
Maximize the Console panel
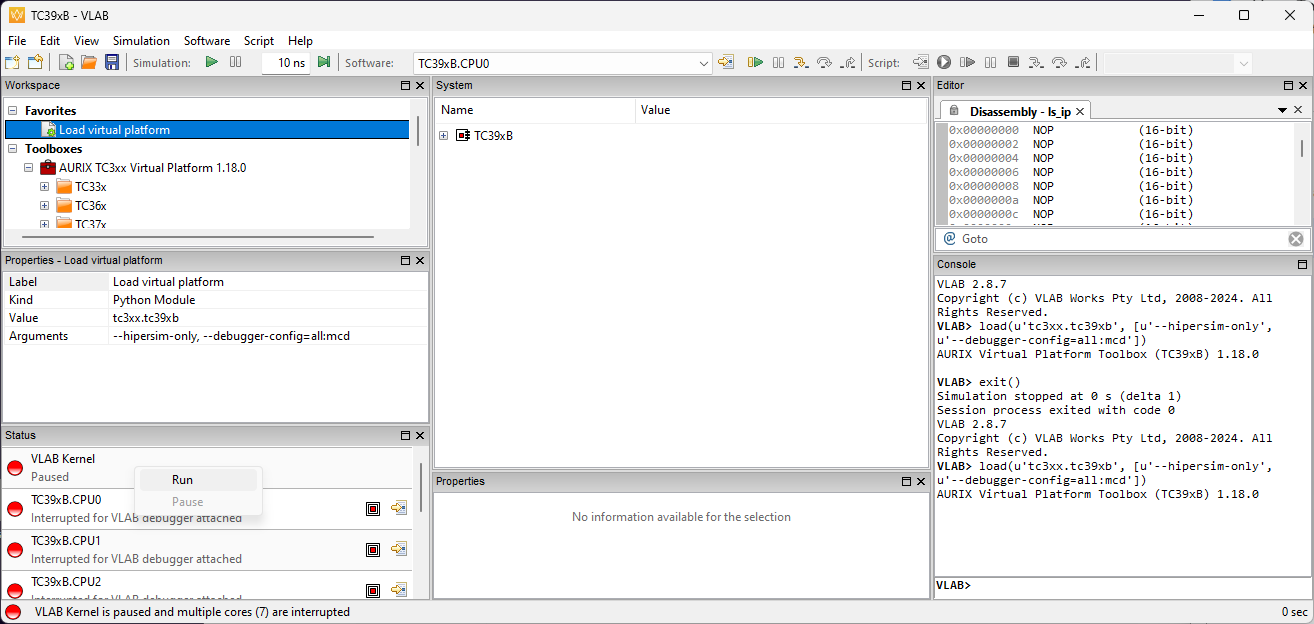pyautogui.click(x=1302, y=265)
